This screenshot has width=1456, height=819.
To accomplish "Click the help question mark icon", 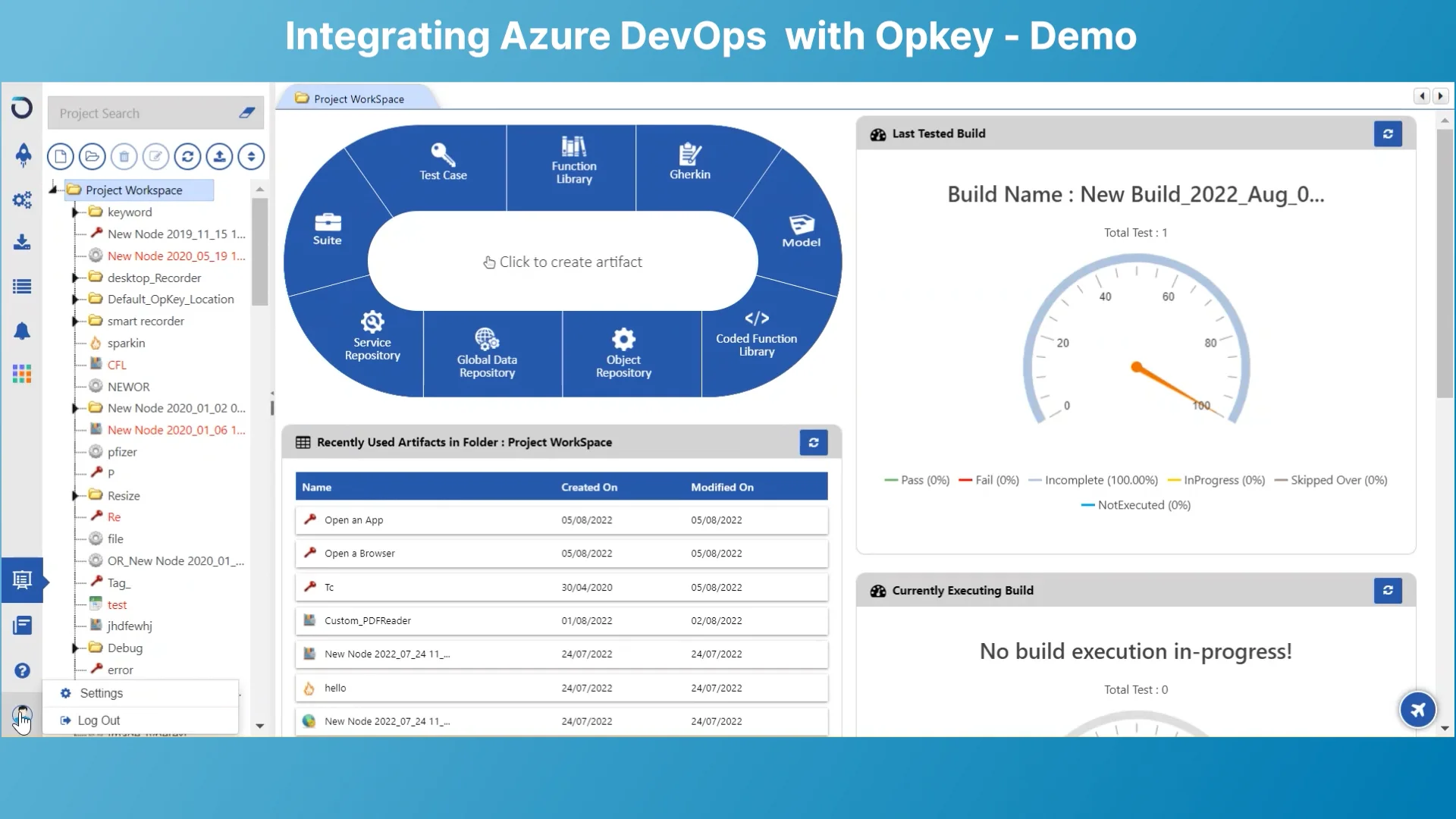I will pyautogui.click(x=22, y=670).
